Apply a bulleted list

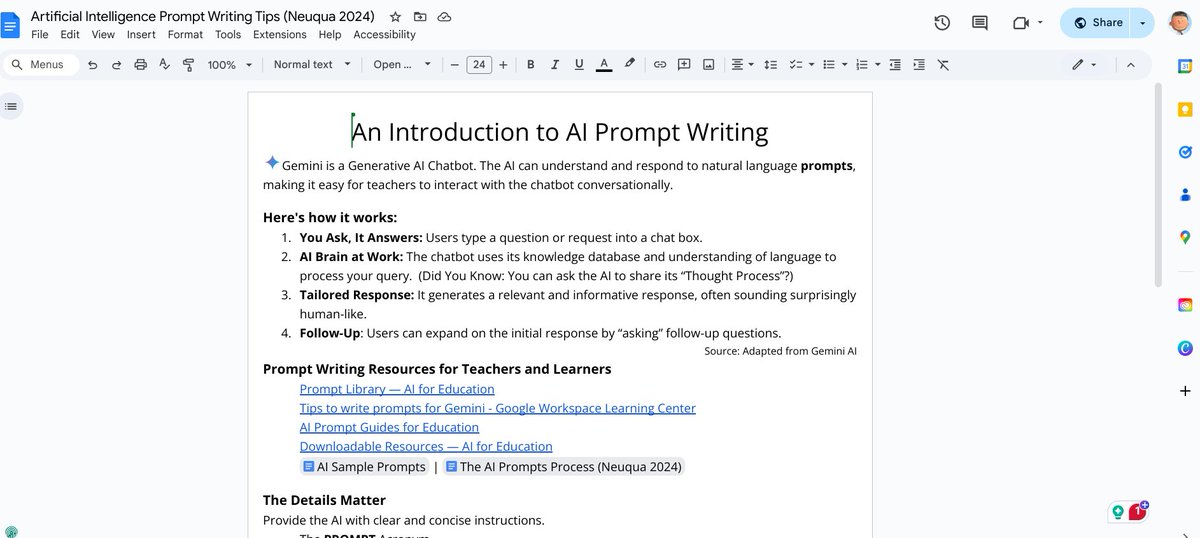[828, 64]
